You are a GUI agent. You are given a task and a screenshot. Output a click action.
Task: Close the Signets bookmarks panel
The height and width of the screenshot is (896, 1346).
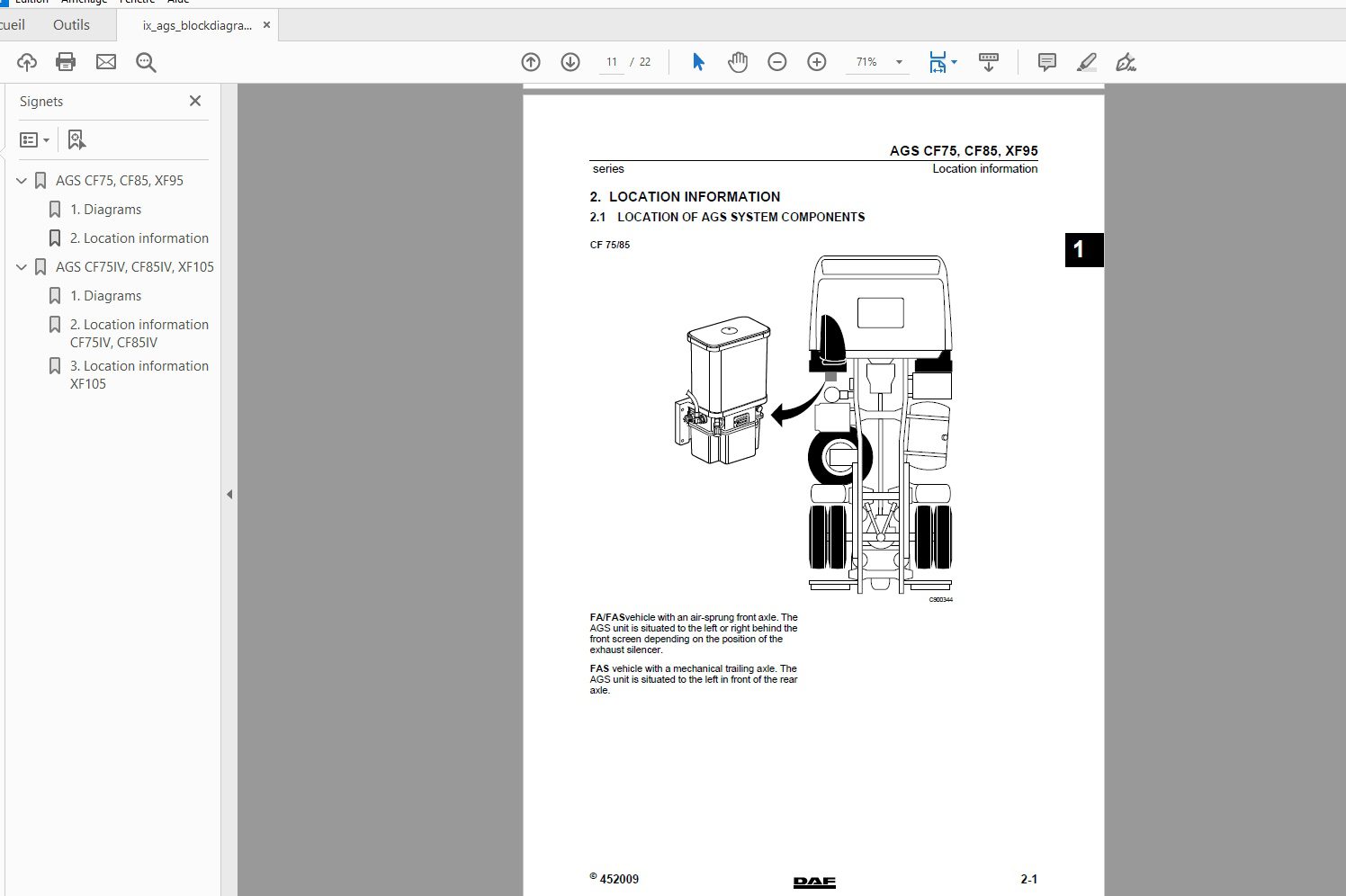click(195, 101)
